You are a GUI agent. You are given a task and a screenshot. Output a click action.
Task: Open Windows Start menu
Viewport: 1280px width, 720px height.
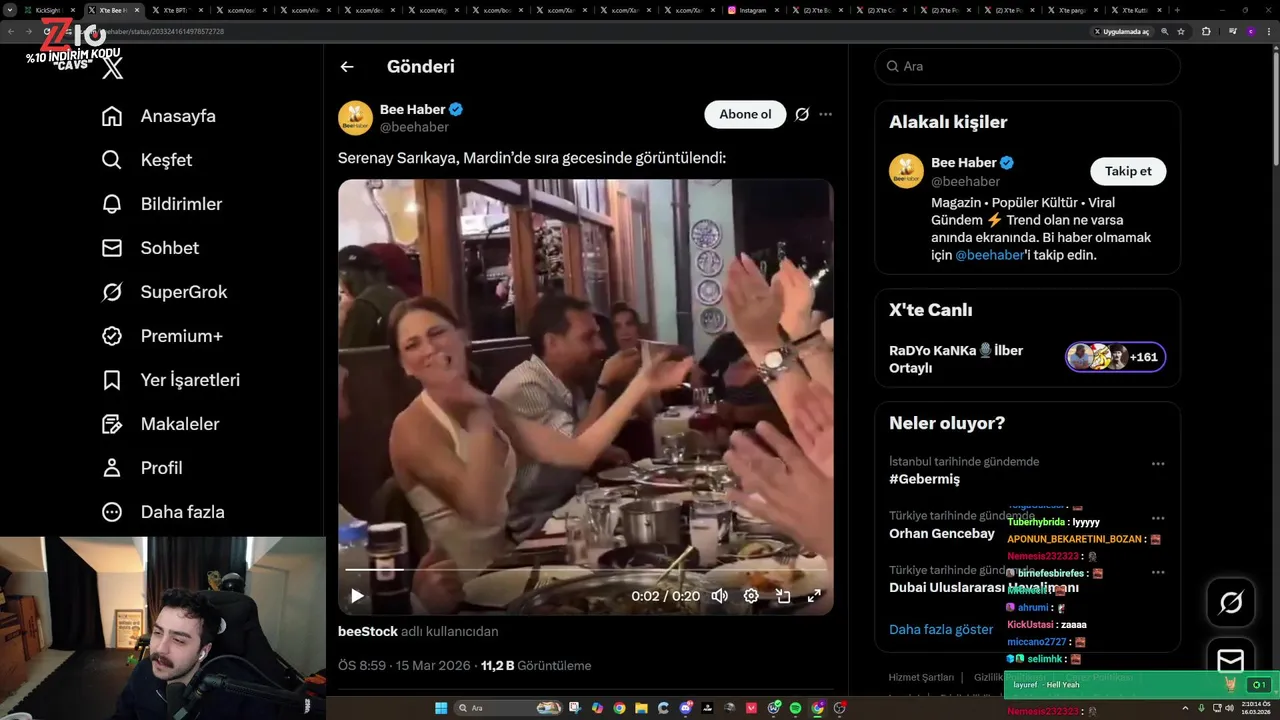click(x=441, y=708)
